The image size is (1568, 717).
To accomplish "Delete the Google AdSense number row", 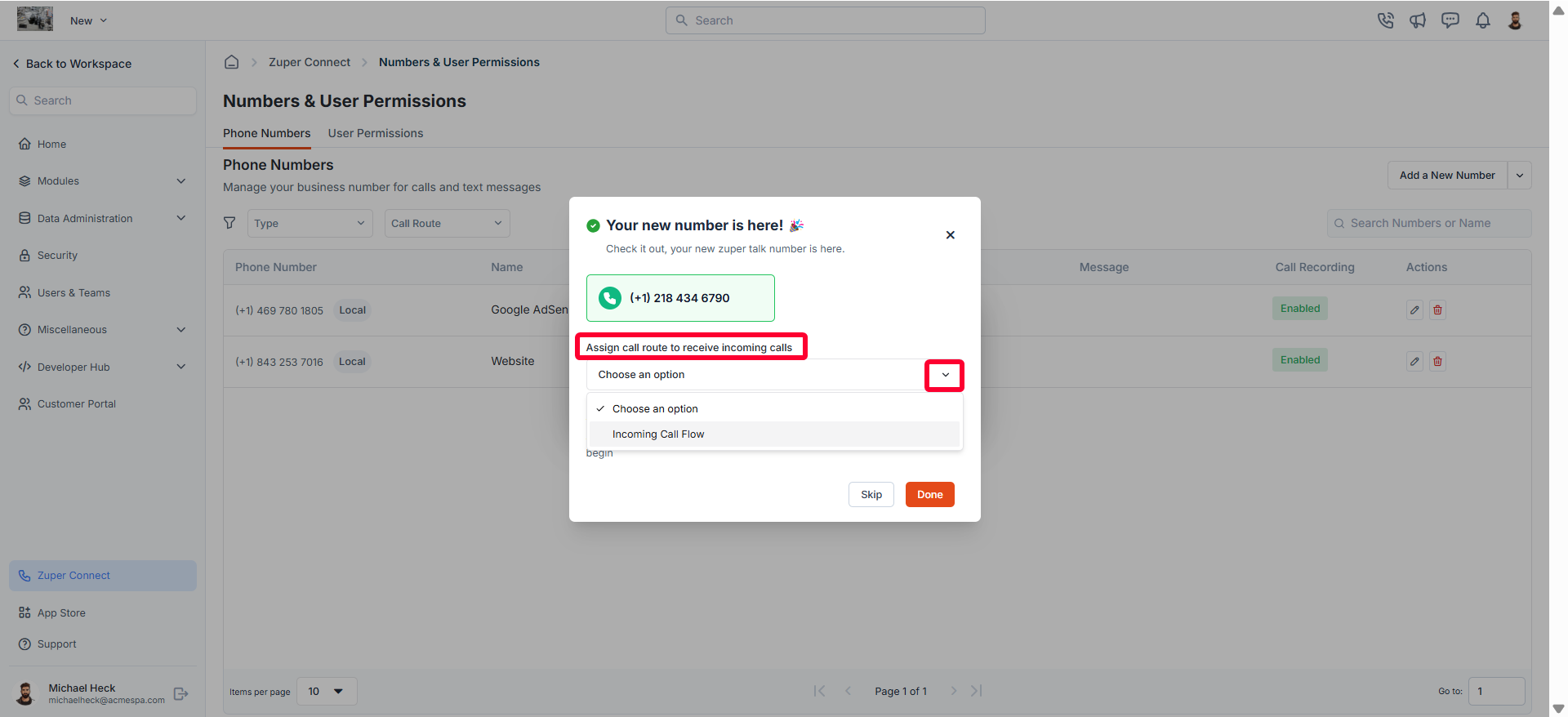I will 1437,310.
